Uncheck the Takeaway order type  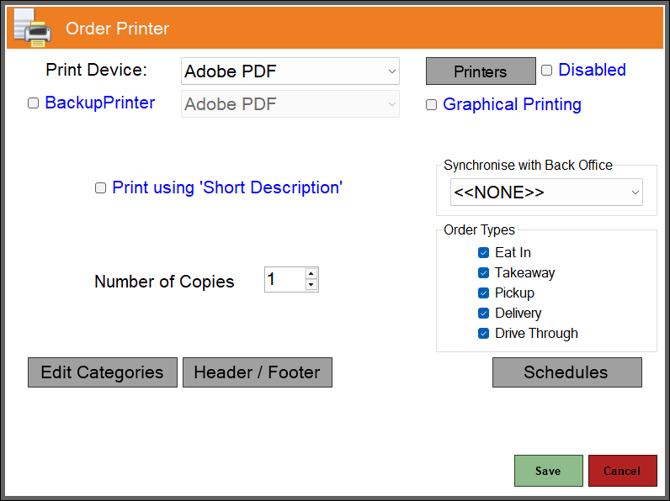tap(483, 273)
